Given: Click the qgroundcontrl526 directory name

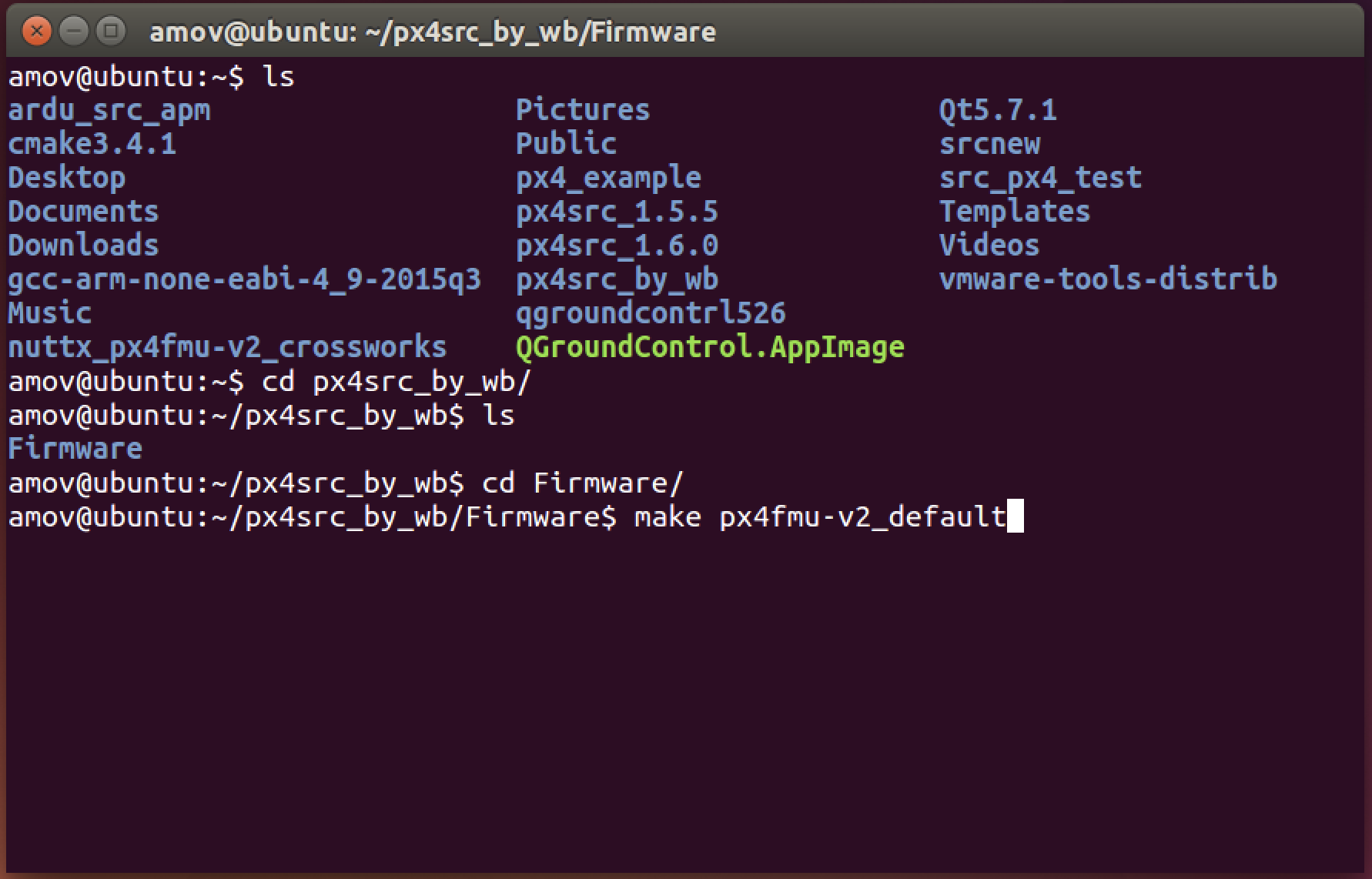Looking at the screenshot, I should (651, 313).
